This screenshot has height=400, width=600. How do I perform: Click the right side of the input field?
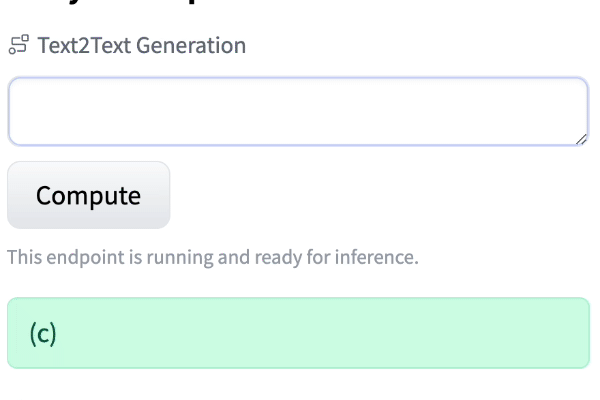tap(540, 112)
